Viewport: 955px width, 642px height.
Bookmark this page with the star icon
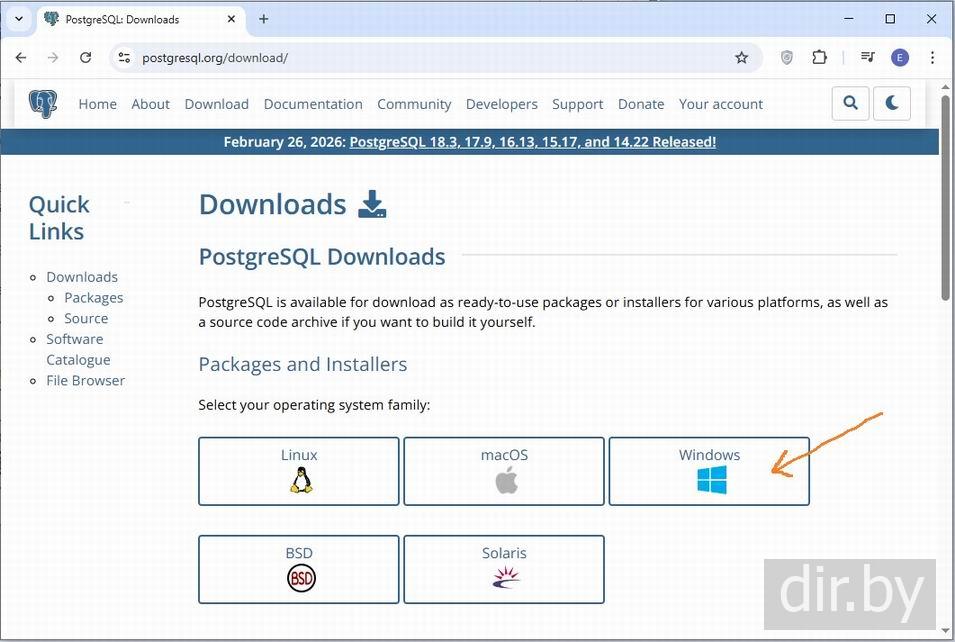tap(741, 58)
